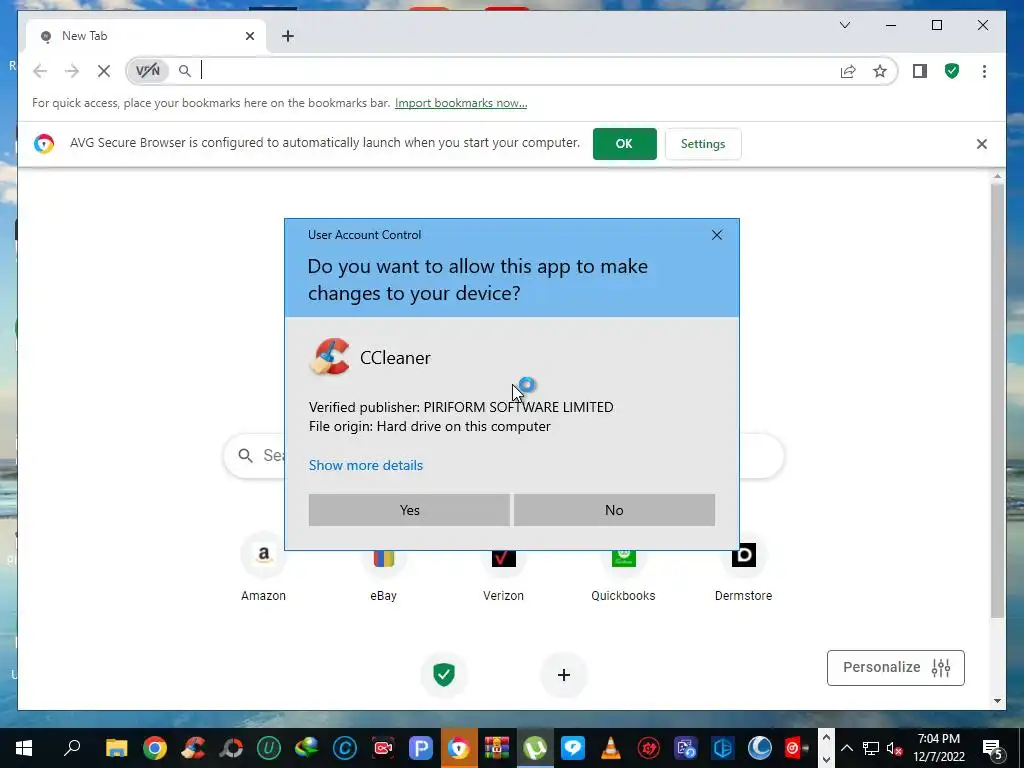The image size is (1024, 768).
Task: Click the CCleaner app icon in the dialog
Action: pos(330,357)
